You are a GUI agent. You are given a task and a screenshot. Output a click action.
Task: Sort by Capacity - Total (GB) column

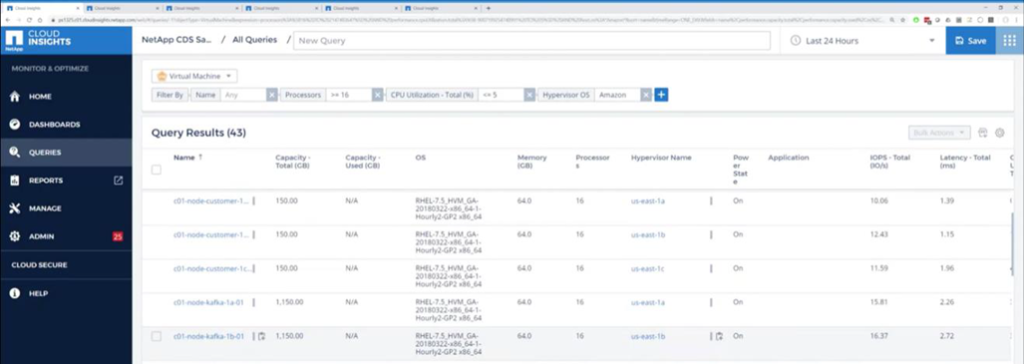point(293,162)
